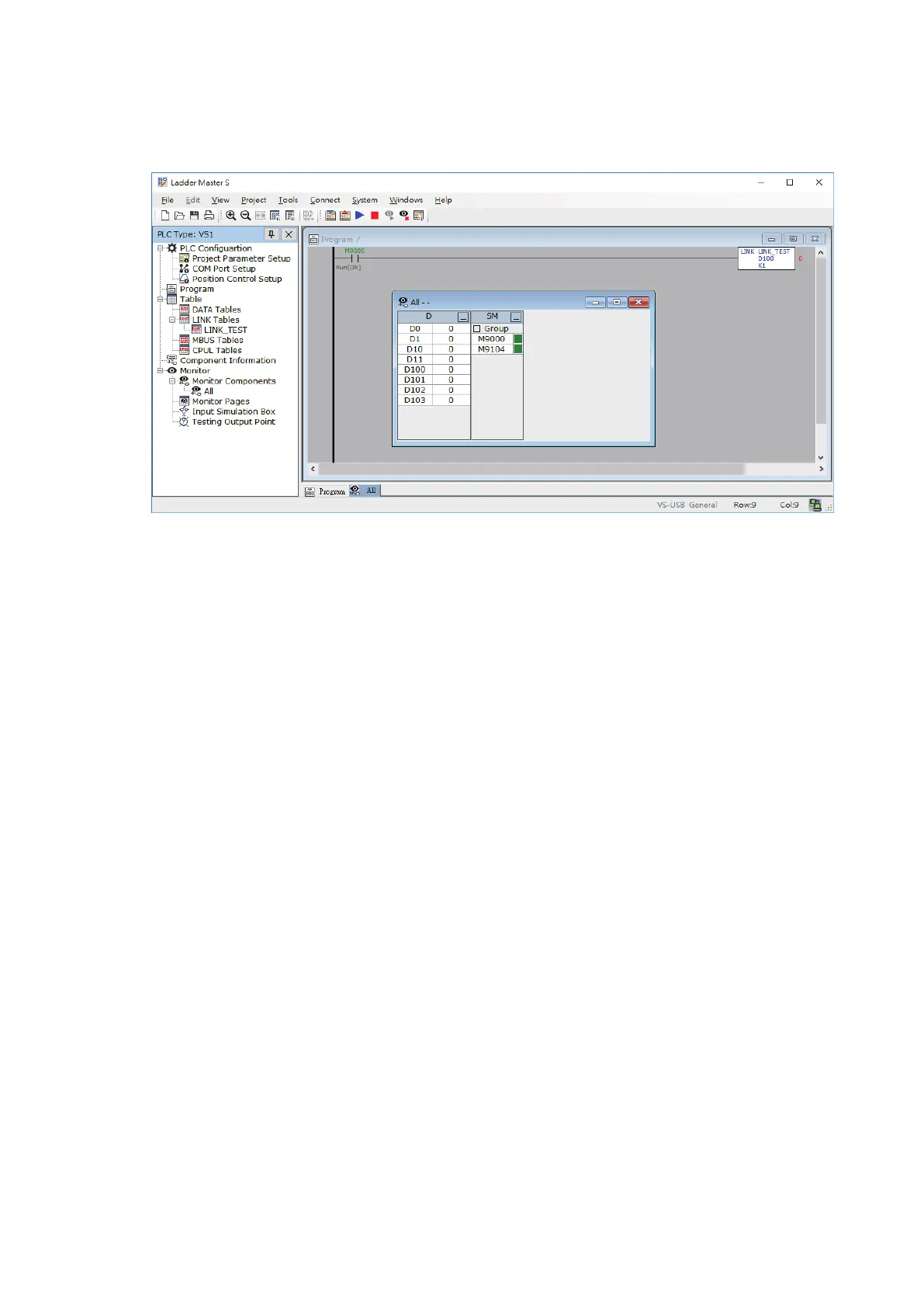
Task: Click vertical scrollbar down arrow
Action: point(821,458)
